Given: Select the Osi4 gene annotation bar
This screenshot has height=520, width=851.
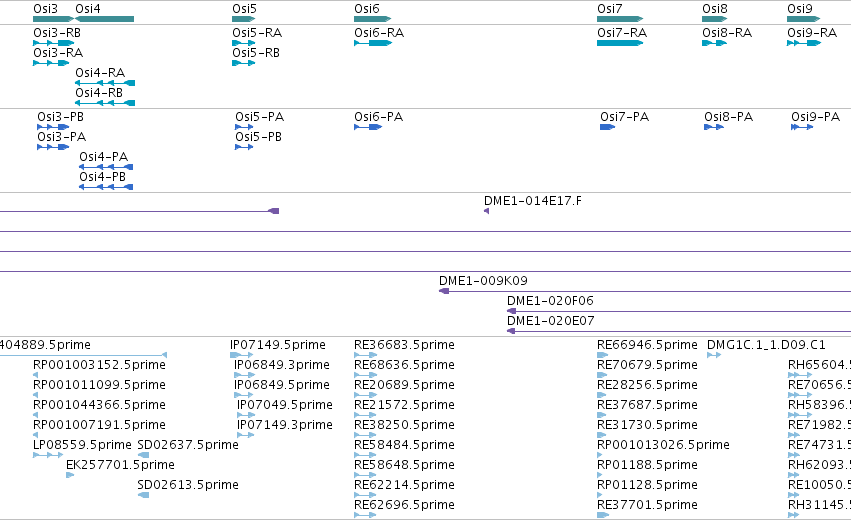Looking at the screenshot, I should coord(105,19).
